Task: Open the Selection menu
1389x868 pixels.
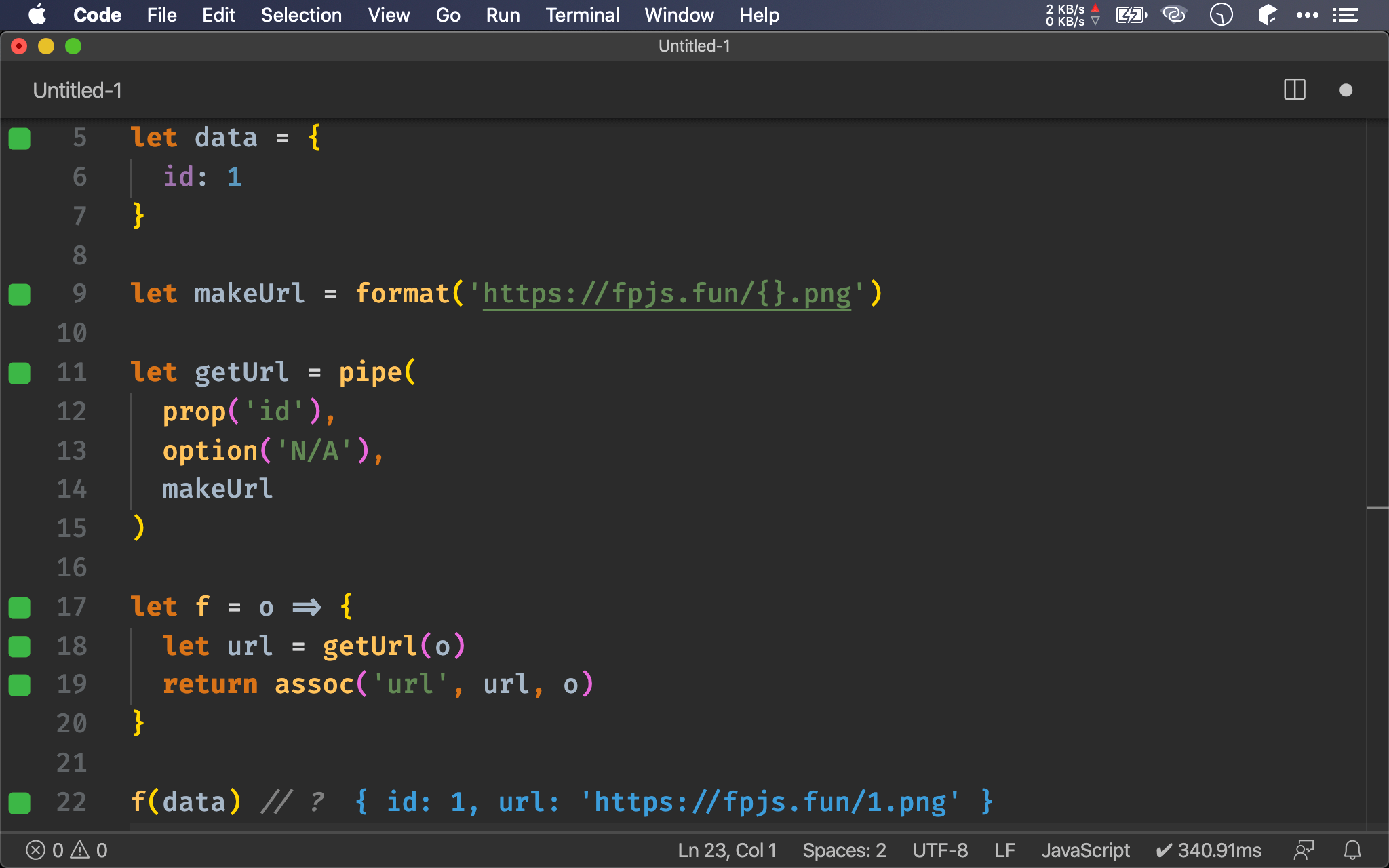Action: [x=301, y=15]
